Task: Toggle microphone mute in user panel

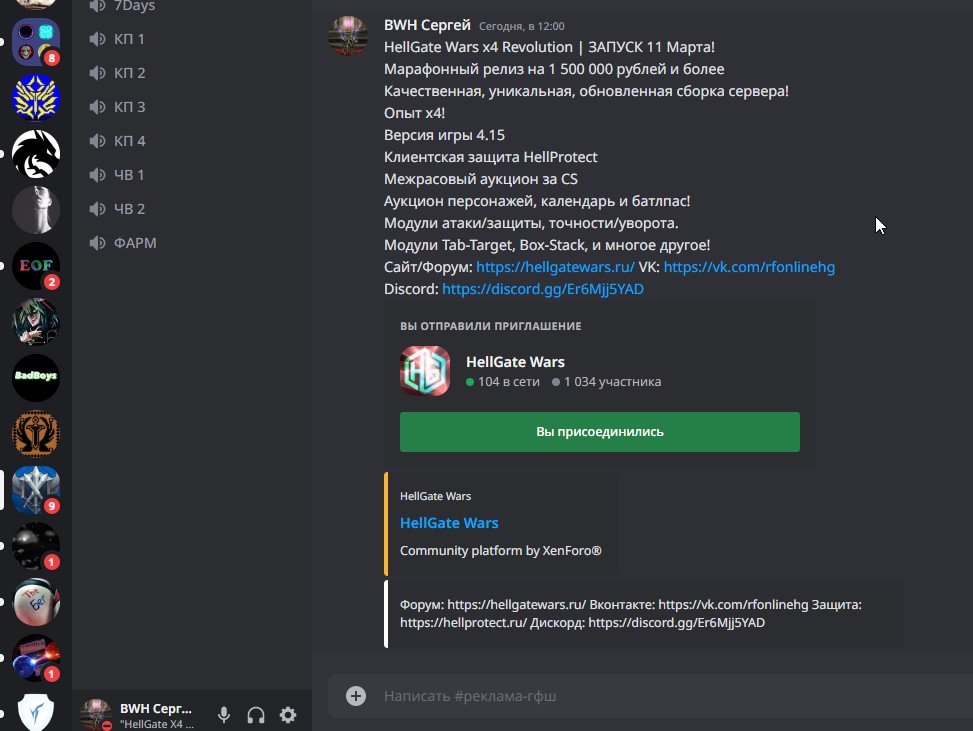Action: [x=224, y=715]
